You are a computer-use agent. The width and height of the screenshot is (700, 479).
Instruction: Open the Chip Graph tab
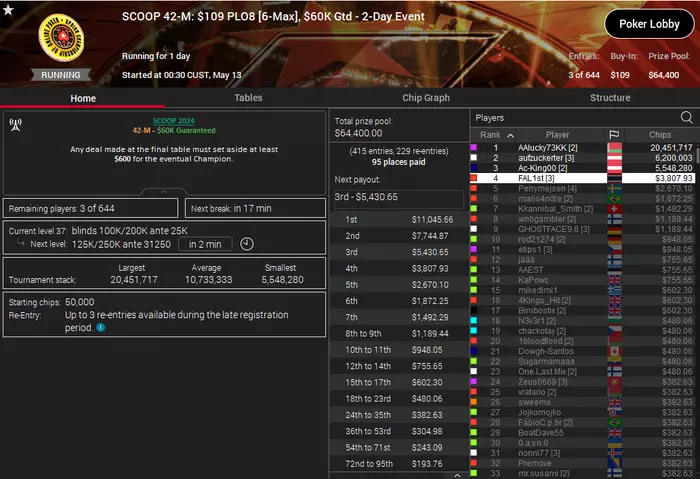pos(426,98)
